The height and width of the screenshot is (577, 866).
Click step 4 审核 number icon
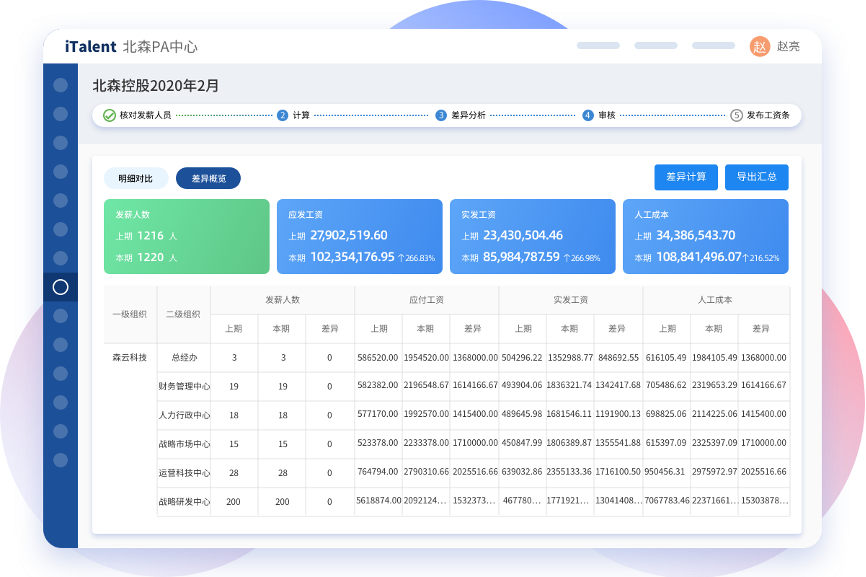click(x=588, y=115)
